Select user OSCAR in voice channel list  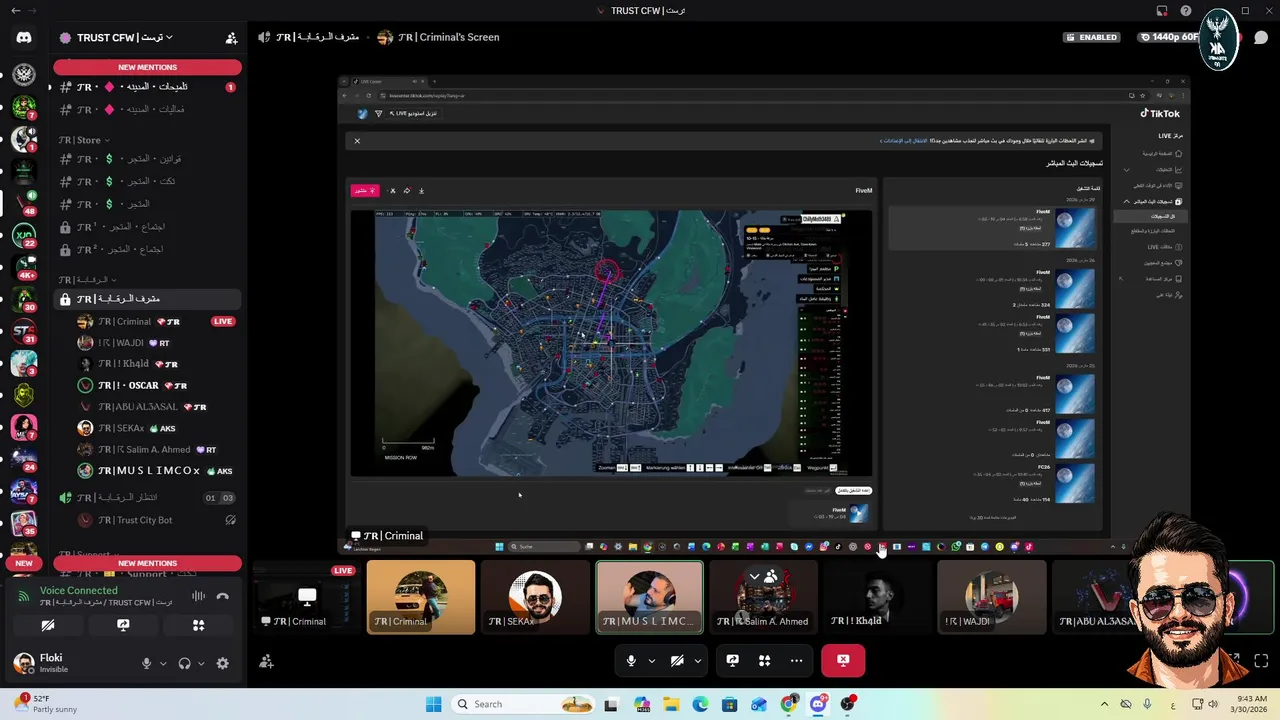point(157,385)
